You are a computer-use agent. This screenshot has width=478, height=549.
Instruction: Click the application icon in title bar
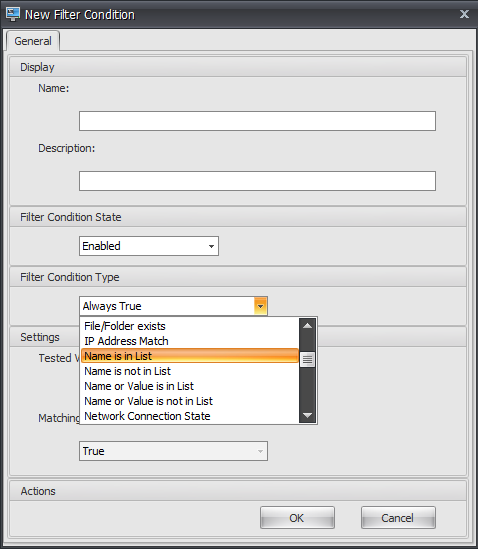click(13, 14)
